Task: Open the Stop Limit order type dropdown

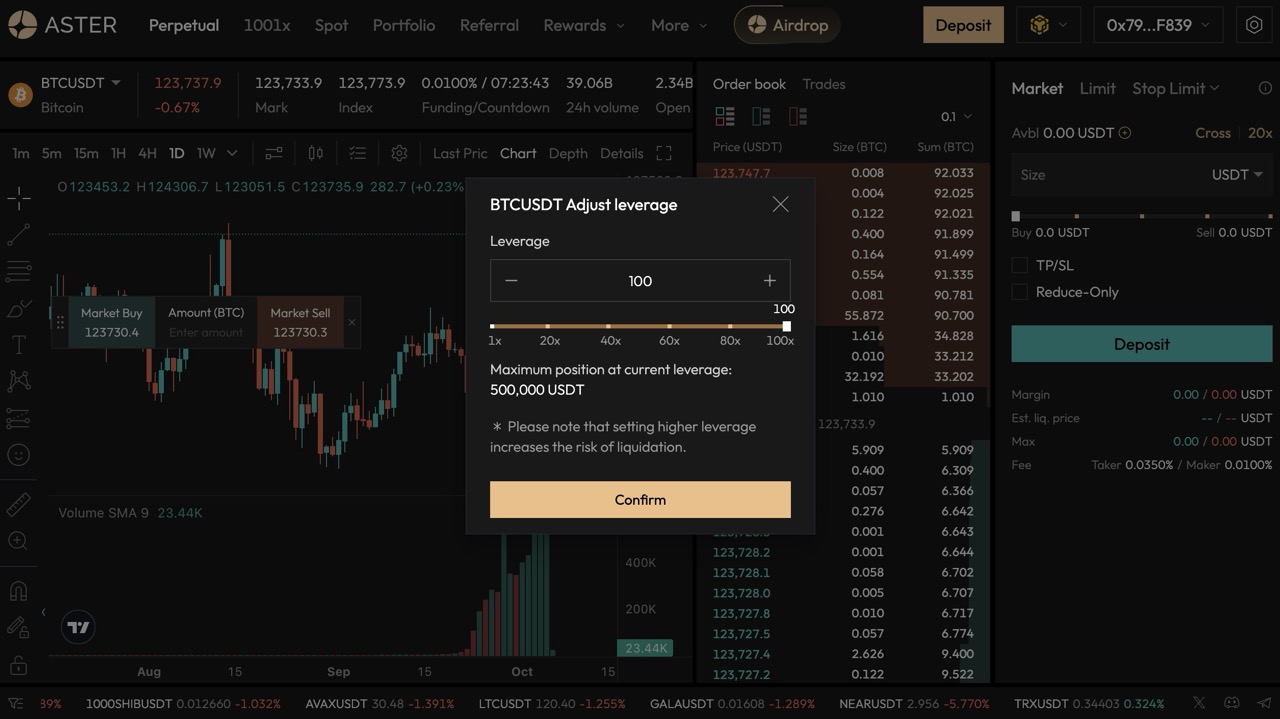Action: pyautogui.click(x=1175, y=88)
